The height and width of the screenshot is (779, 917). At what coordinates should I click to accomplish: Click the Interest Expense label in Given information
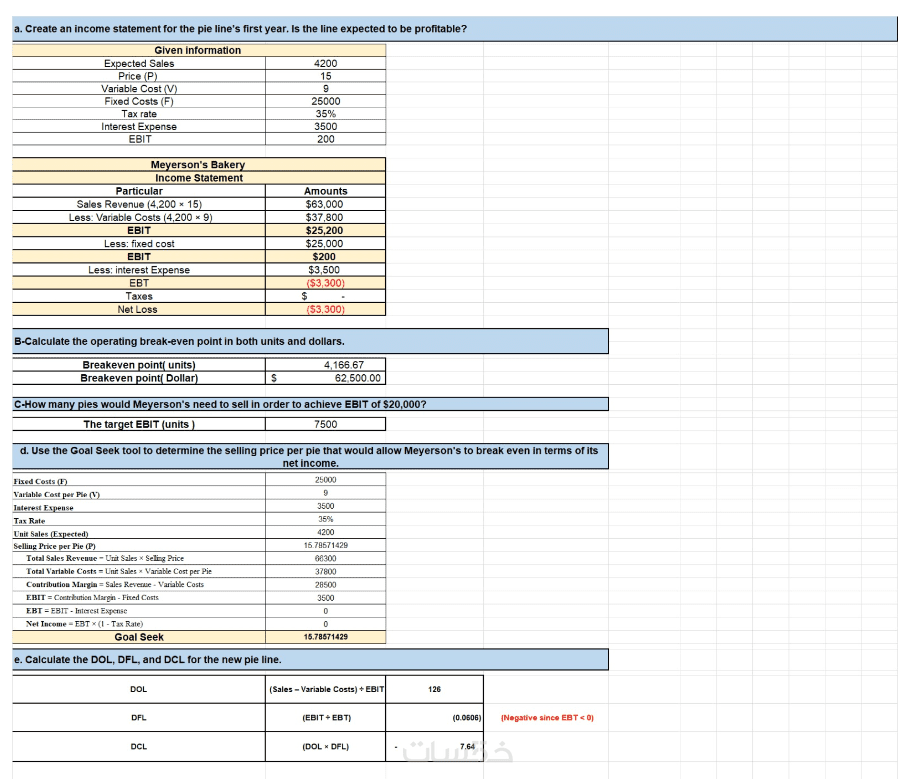[x=139, y=126]
